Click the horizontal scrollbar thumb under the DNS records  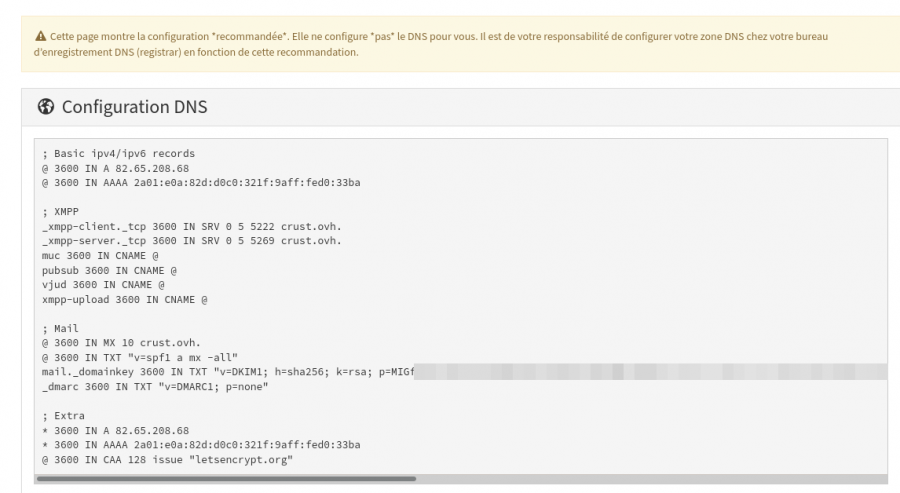coord(225,479)
